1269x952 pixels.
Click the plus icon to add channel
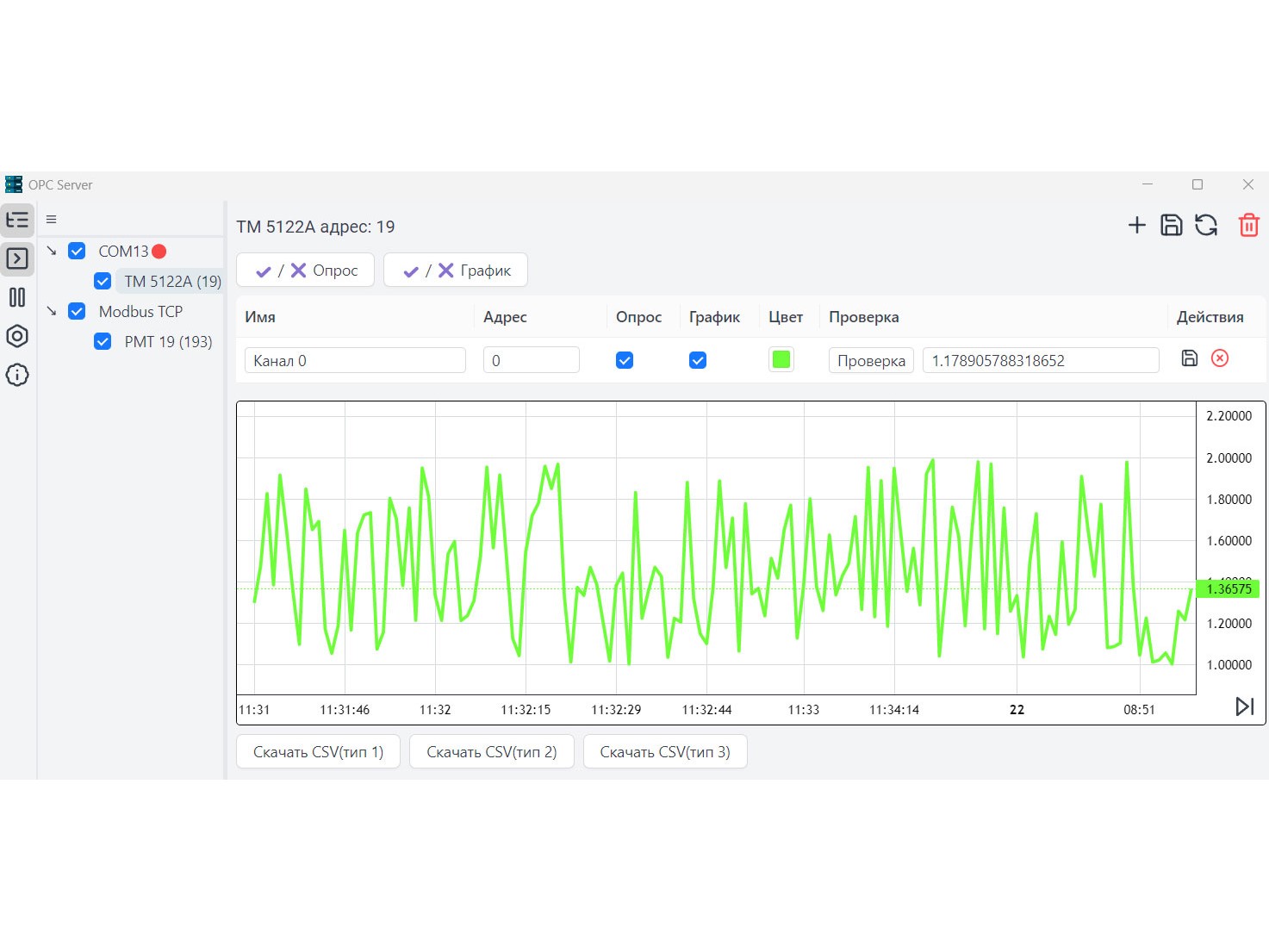pos(1136,226)
